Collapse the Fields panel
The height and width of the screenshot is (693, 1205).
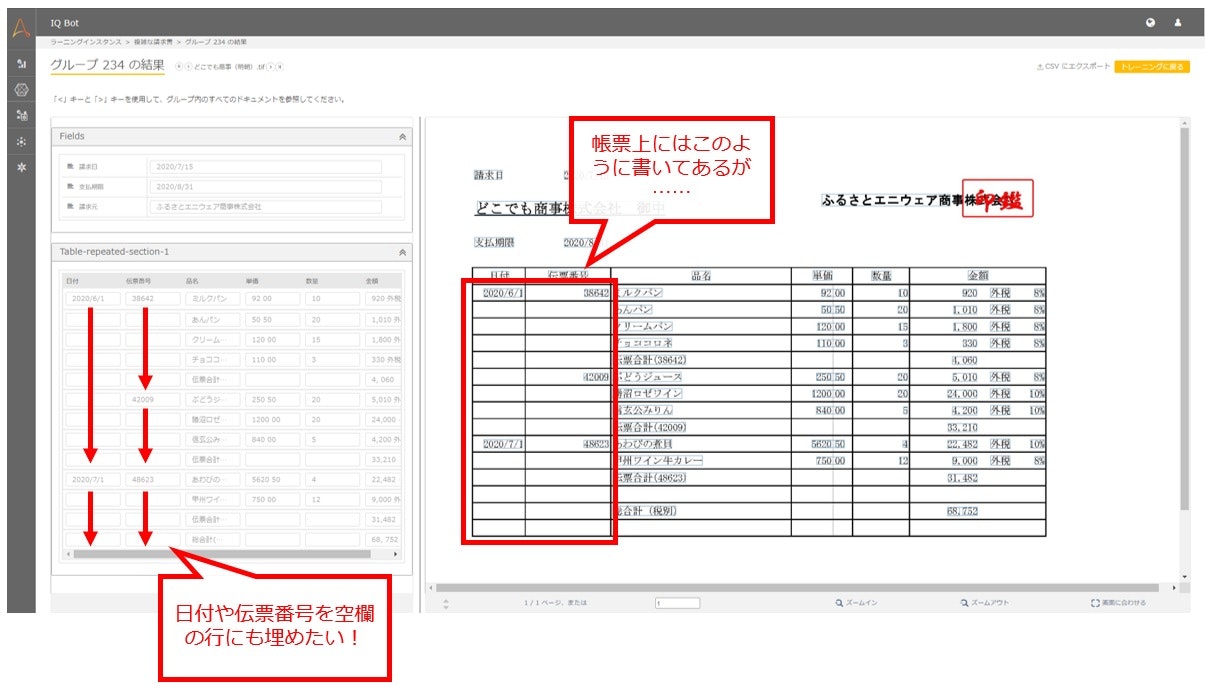coord(402,136)
